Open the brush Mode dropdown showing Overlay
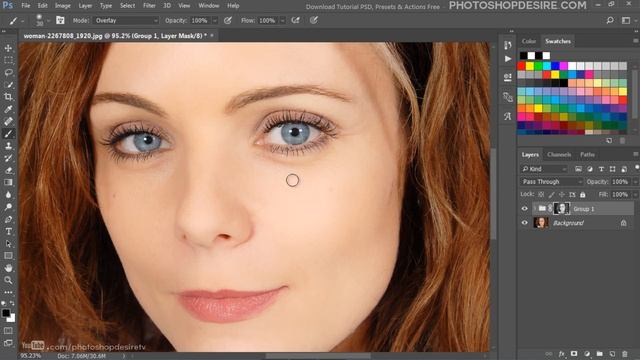The image size is (640, 360). pos(126,20)
